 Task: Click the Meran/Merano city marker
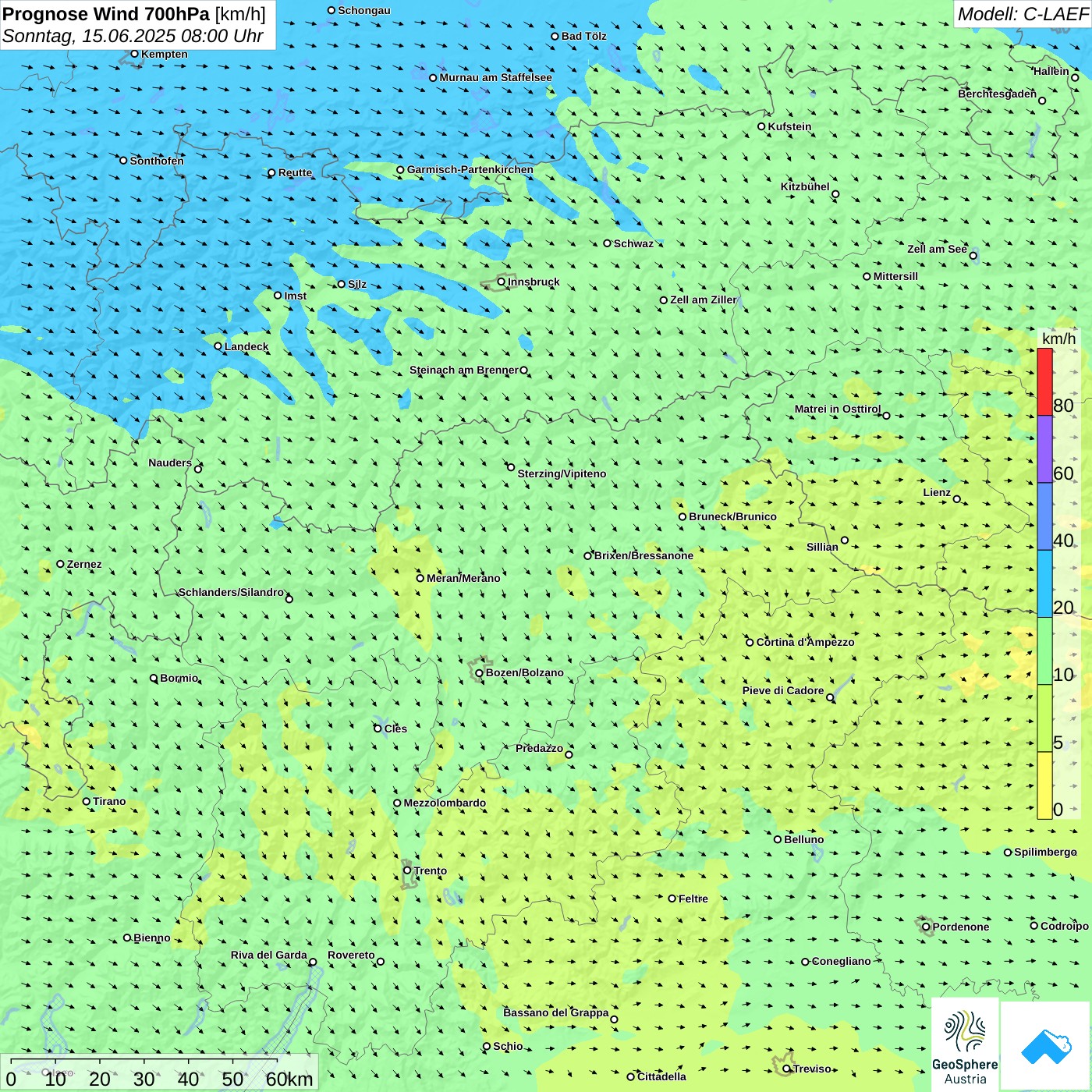[x=420, y=578]
